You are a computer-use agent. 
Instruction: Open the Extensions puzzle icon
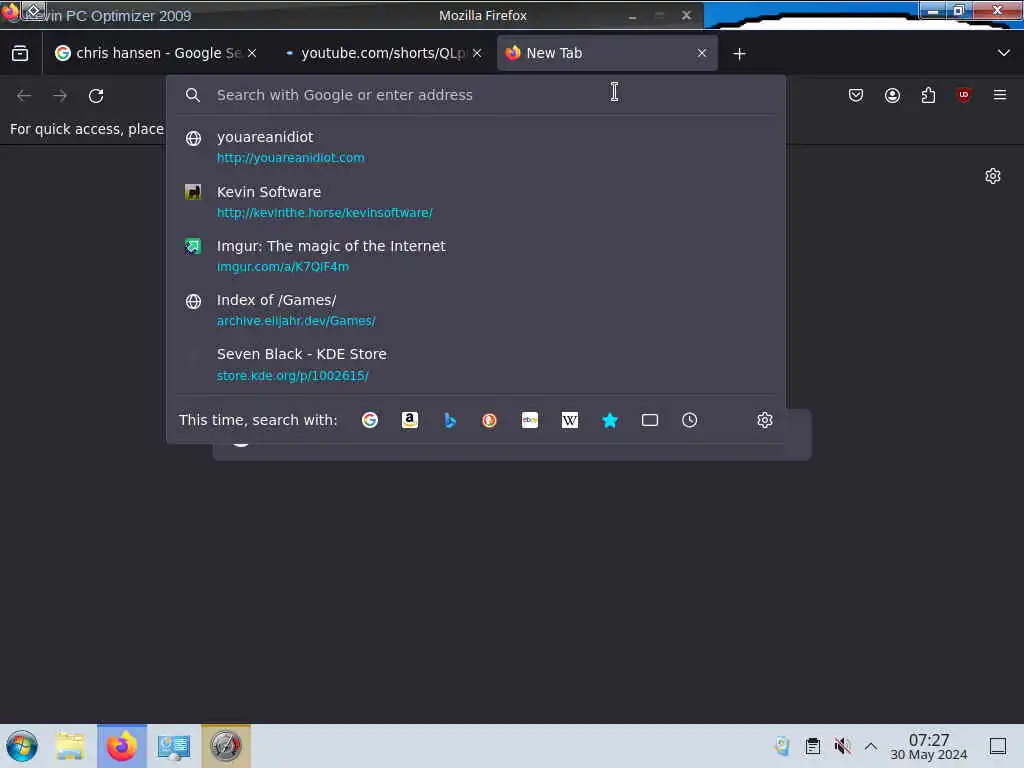click(x=928, y=95)
